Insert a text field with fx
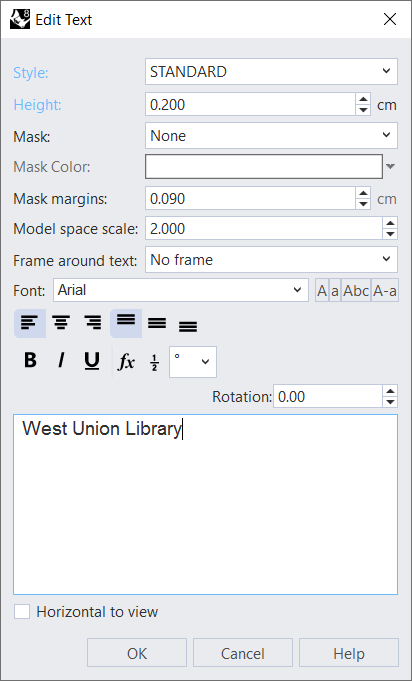 coord(126,361)
